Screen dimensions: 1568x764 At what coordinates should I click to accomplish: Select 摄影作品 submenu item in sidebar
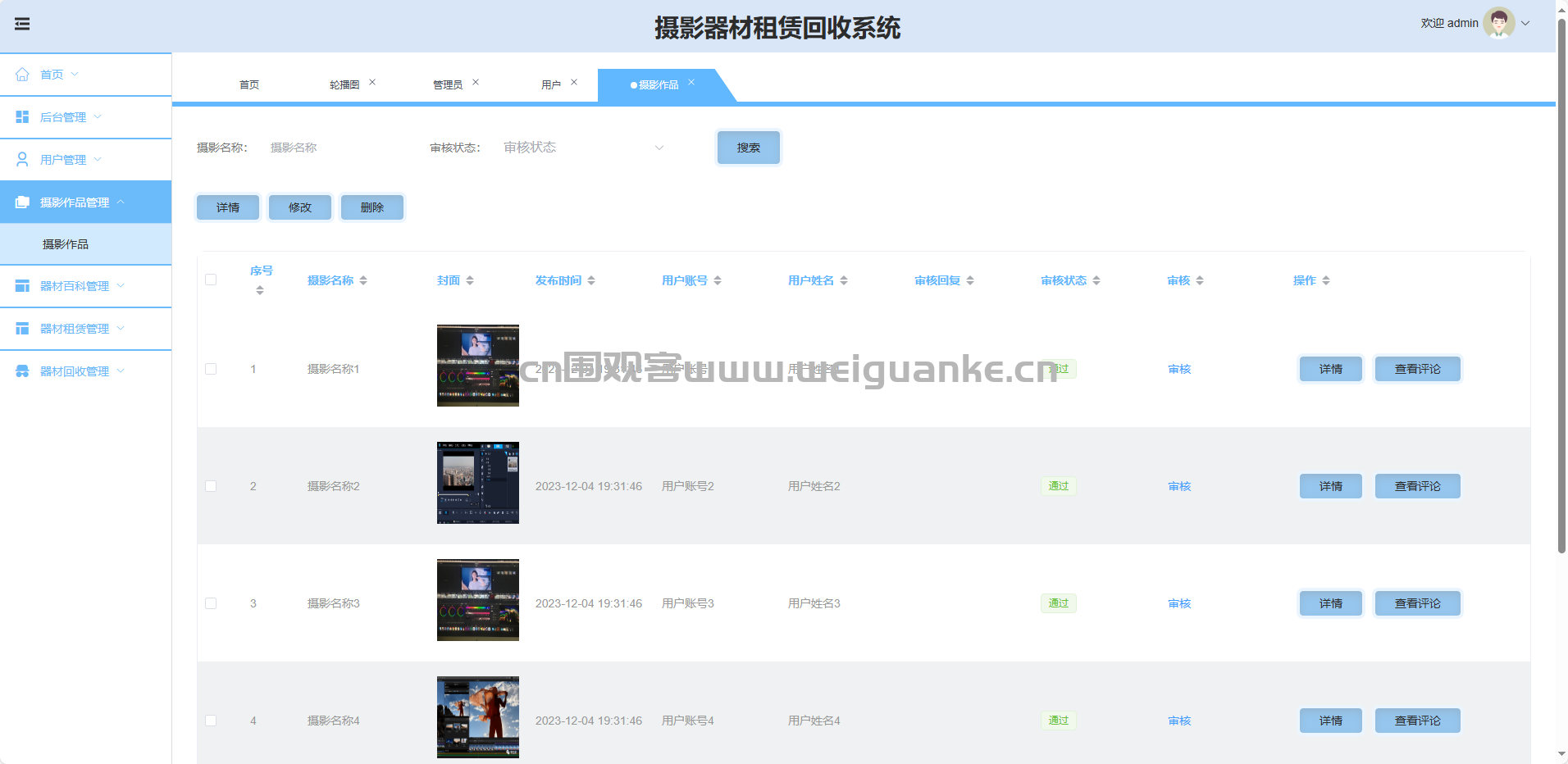tap(66, 244)
